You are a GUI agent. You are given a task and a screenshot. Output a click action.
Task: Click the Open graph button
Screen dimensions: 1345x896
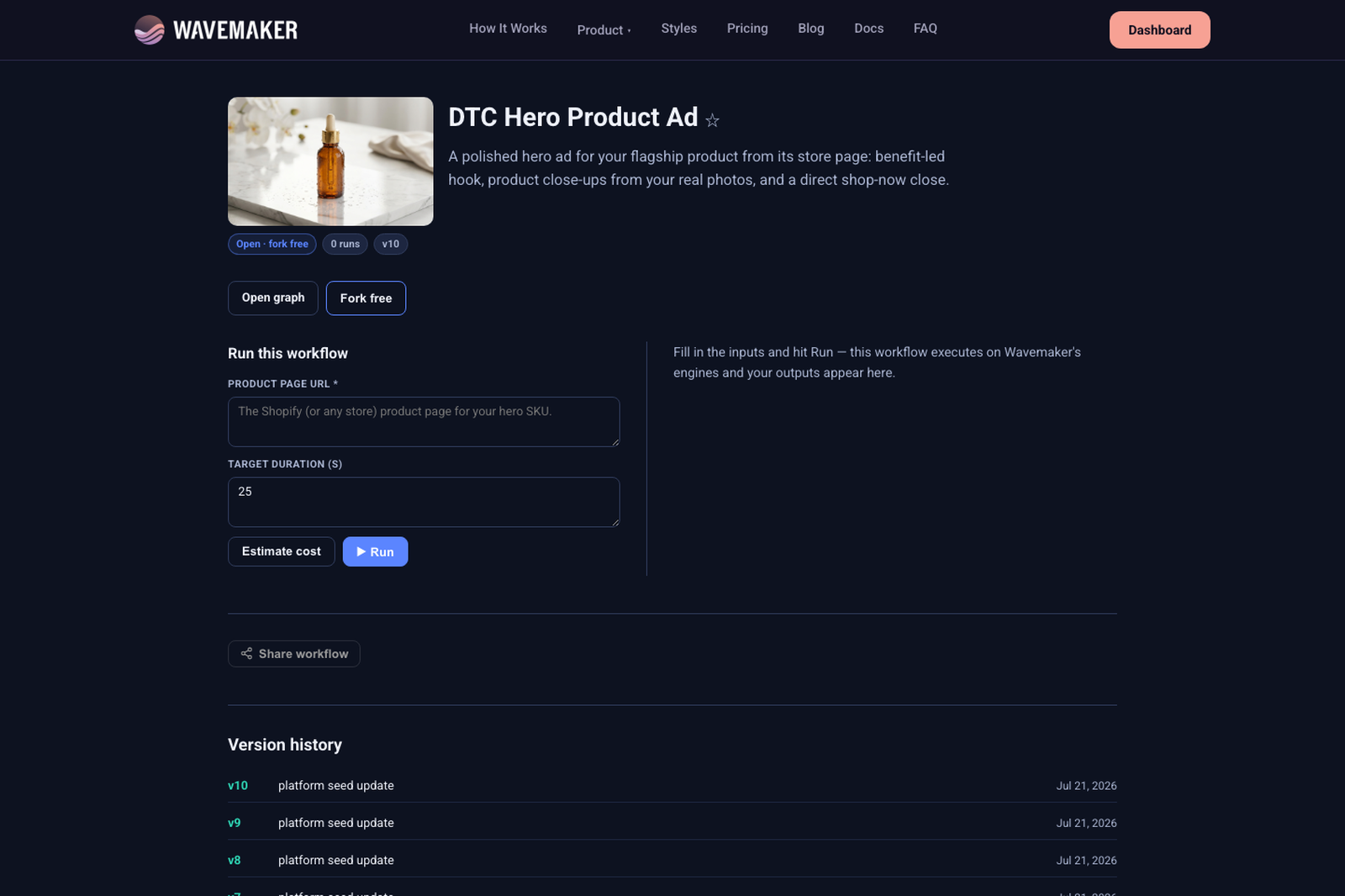point(273,298)
